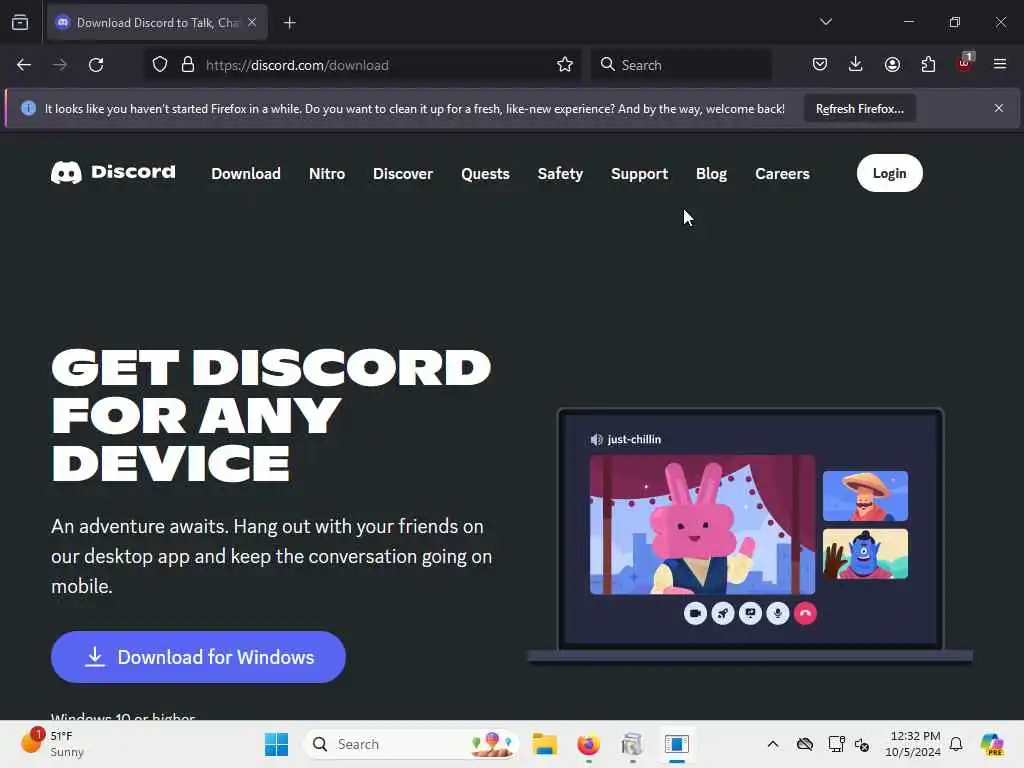The image size is (1024, 768).
Task: Open the tracking protection shield icon
Action: point(160,65)
